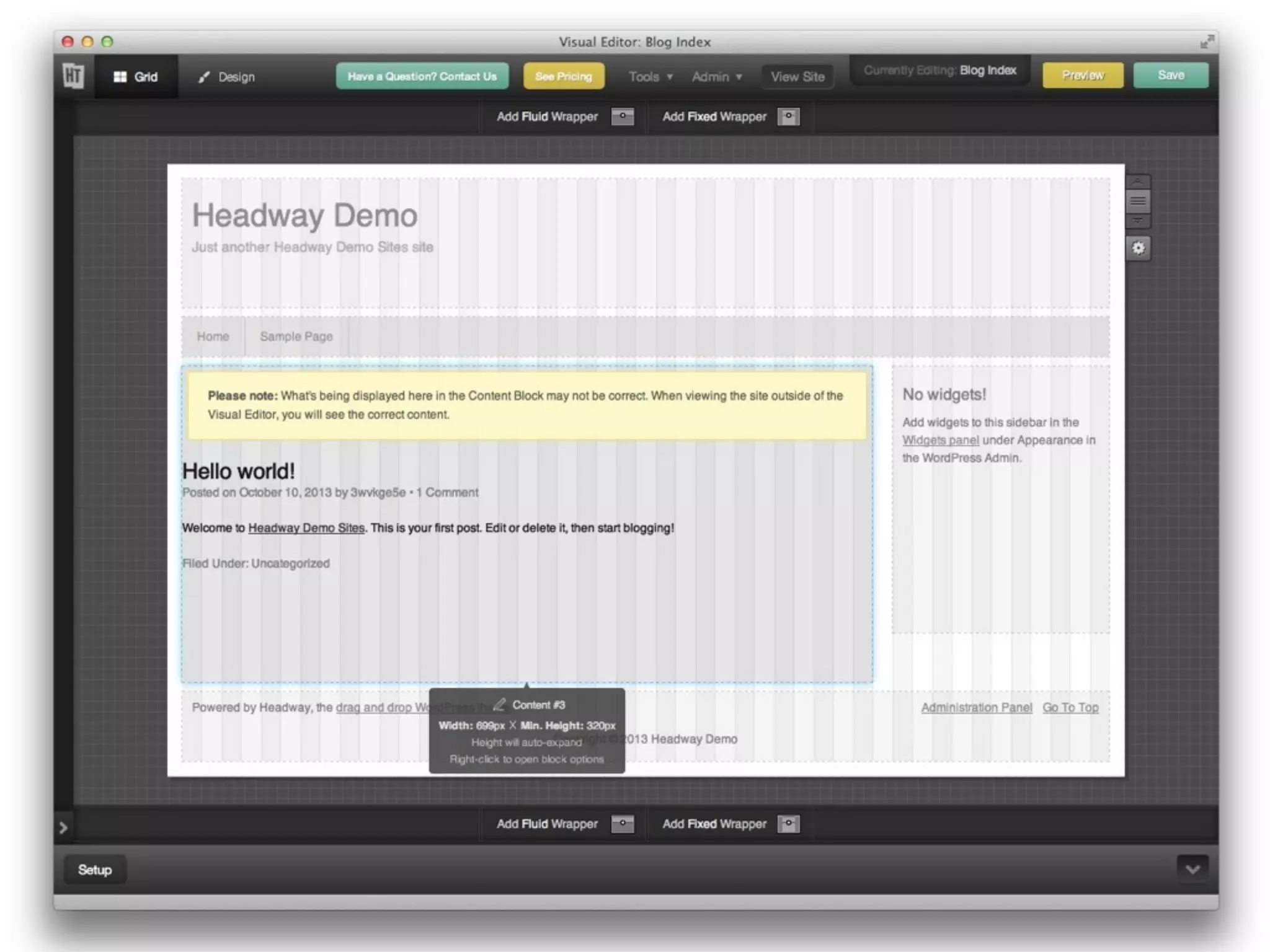Follow the Widgets panel link
The width and height of the screenshot is (1270, 952).
point(940,440)
